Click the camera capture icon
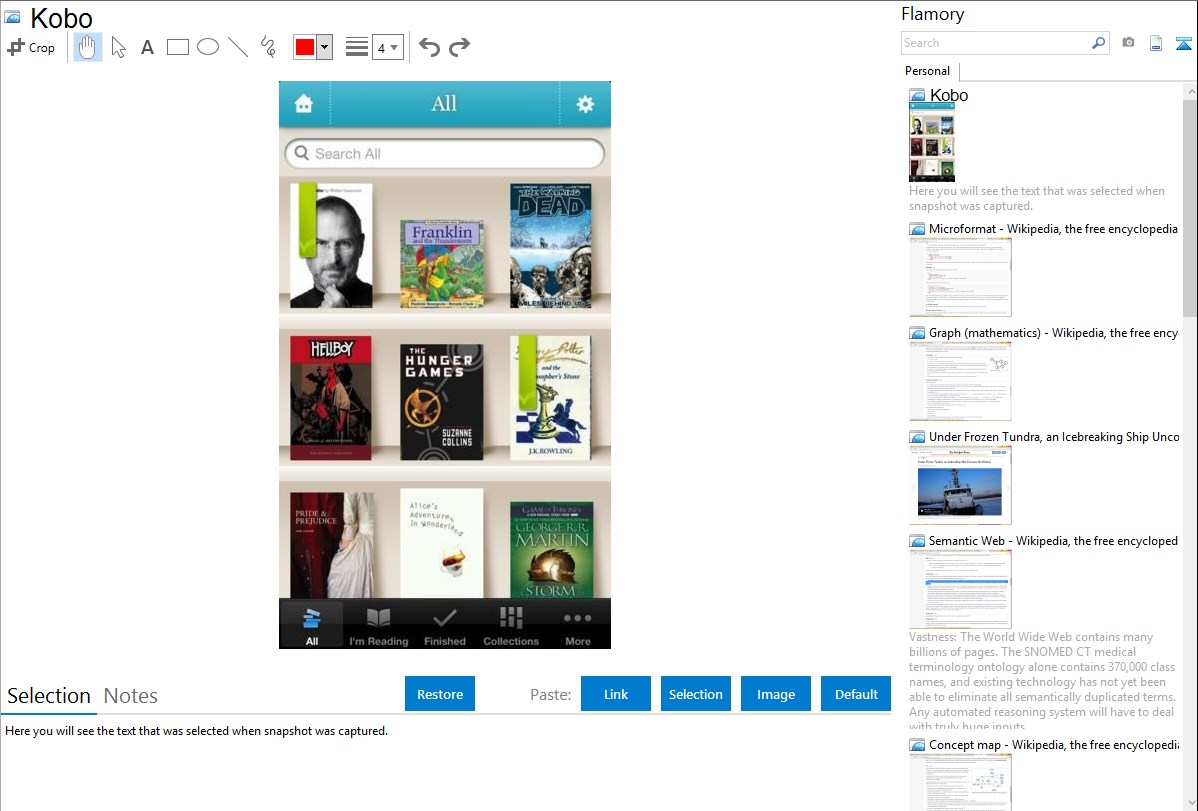This screenshot has height=811, width=1198. coord(1128,43)
